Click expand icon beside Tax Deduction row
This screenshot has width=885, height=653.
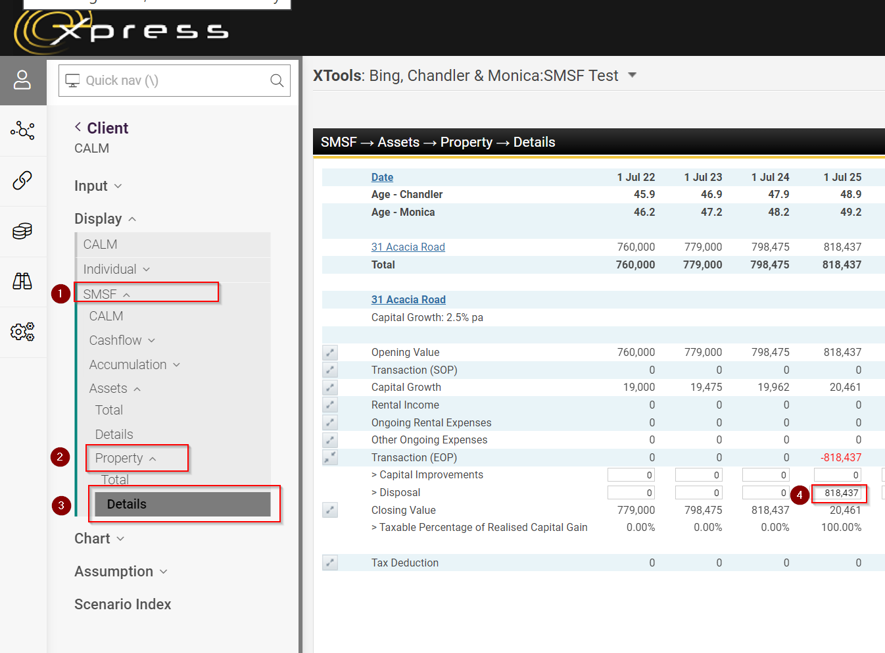[330, 563]
